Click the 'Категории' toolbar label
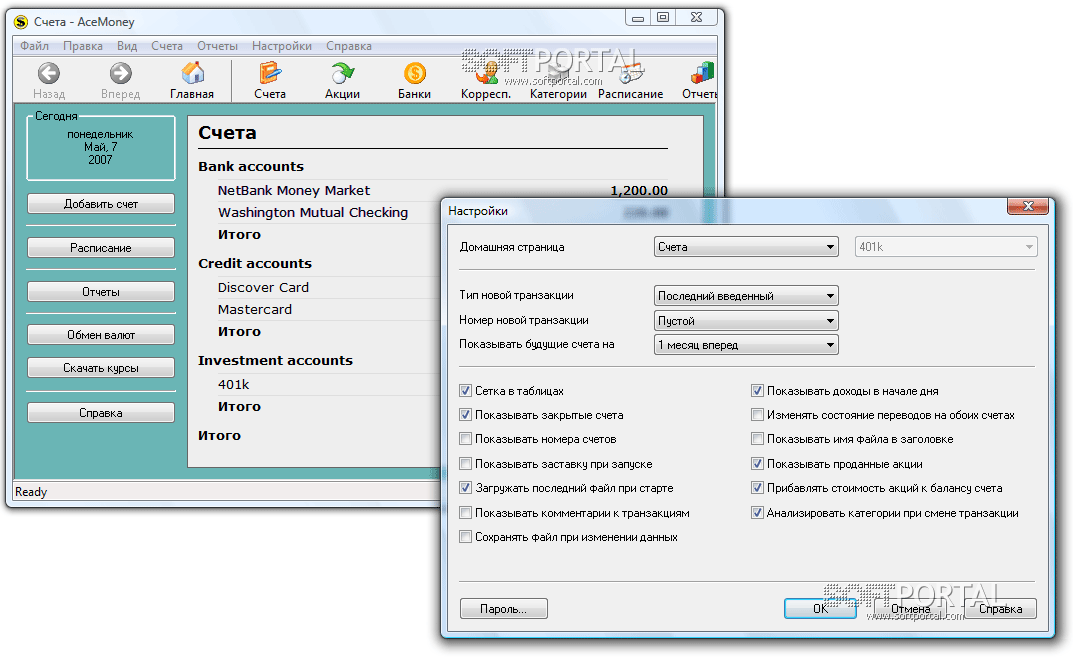This screenshot has height=659, width=1073. (558, 94)
